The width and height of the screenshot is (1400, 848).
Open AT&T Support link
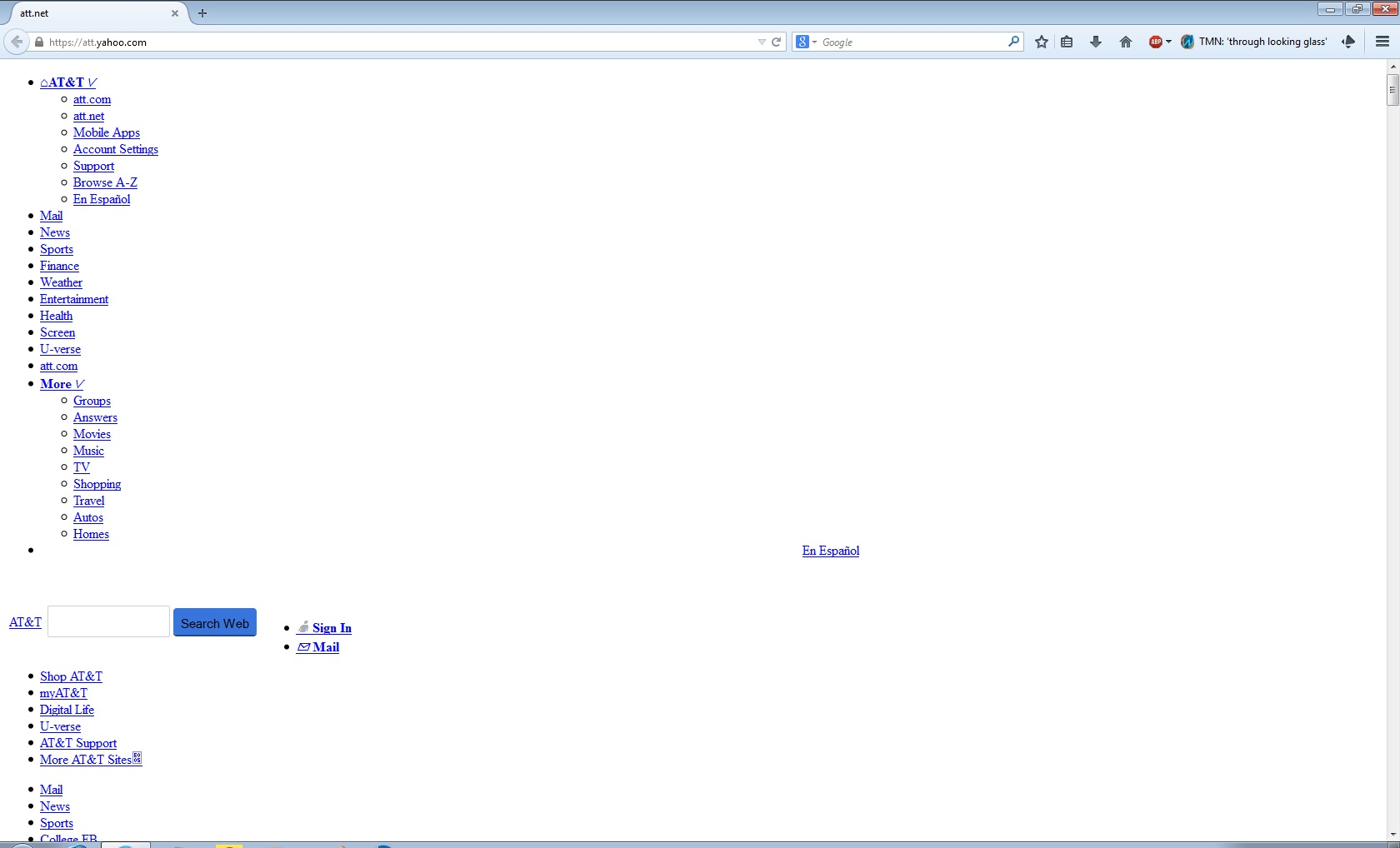coord(78,743)
